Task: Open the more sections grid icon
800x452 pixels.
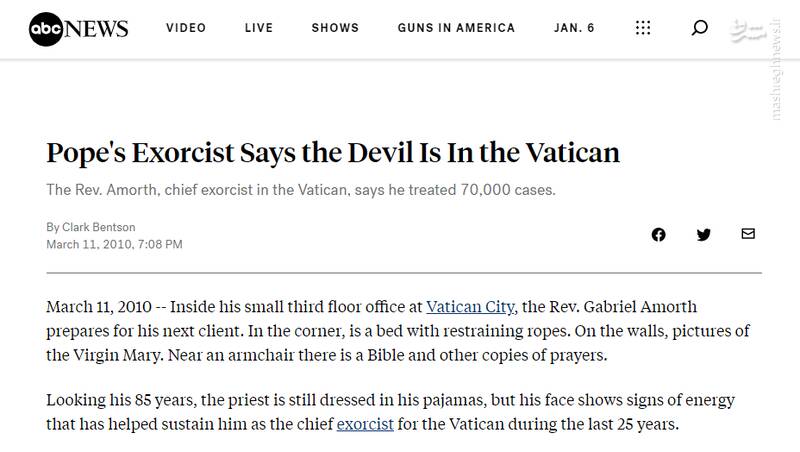Action: pyautogui.click(x=643, y=28)
